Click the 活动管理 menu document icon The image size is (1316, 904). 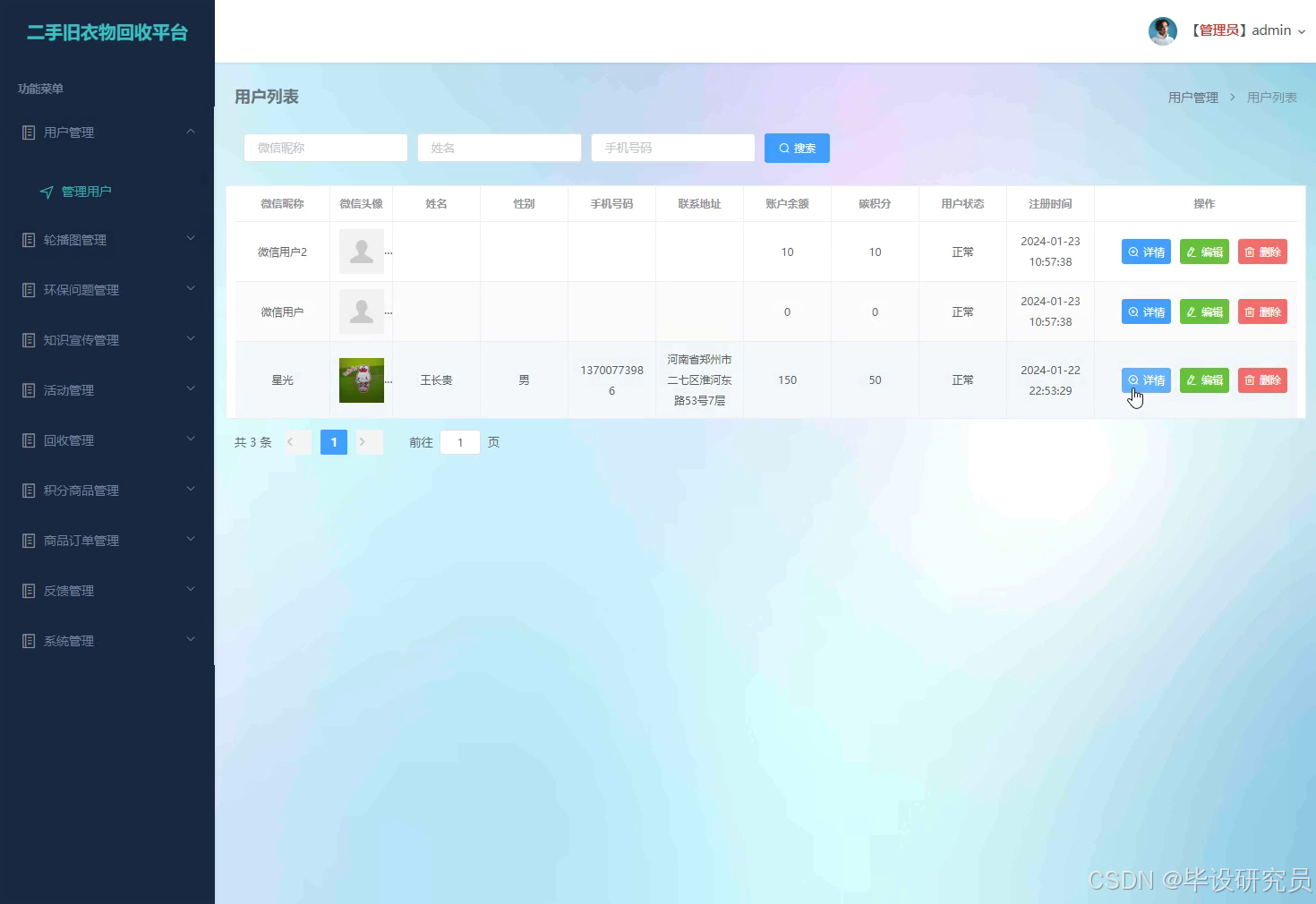click(x=29, y=390)
